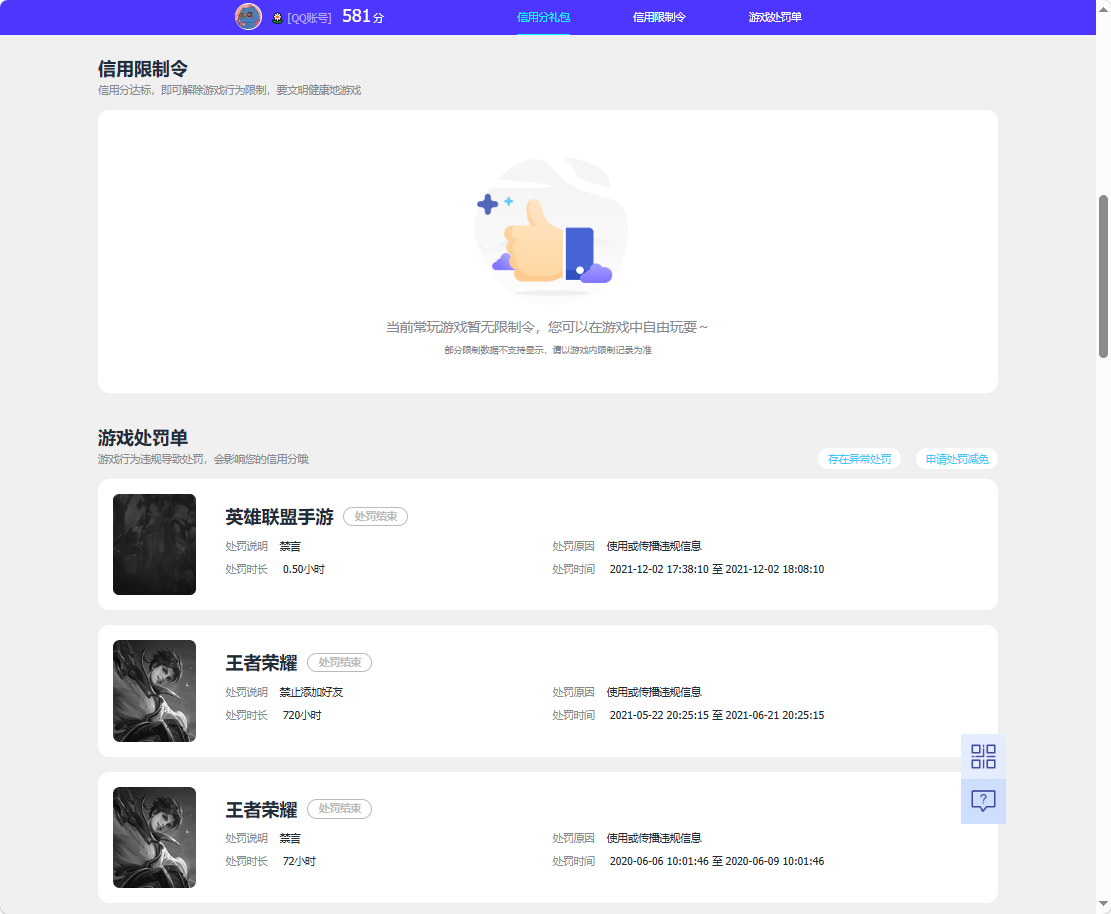Click 处罚结束 badge on 英雄联盟手游 card

[x=376, y=517]
